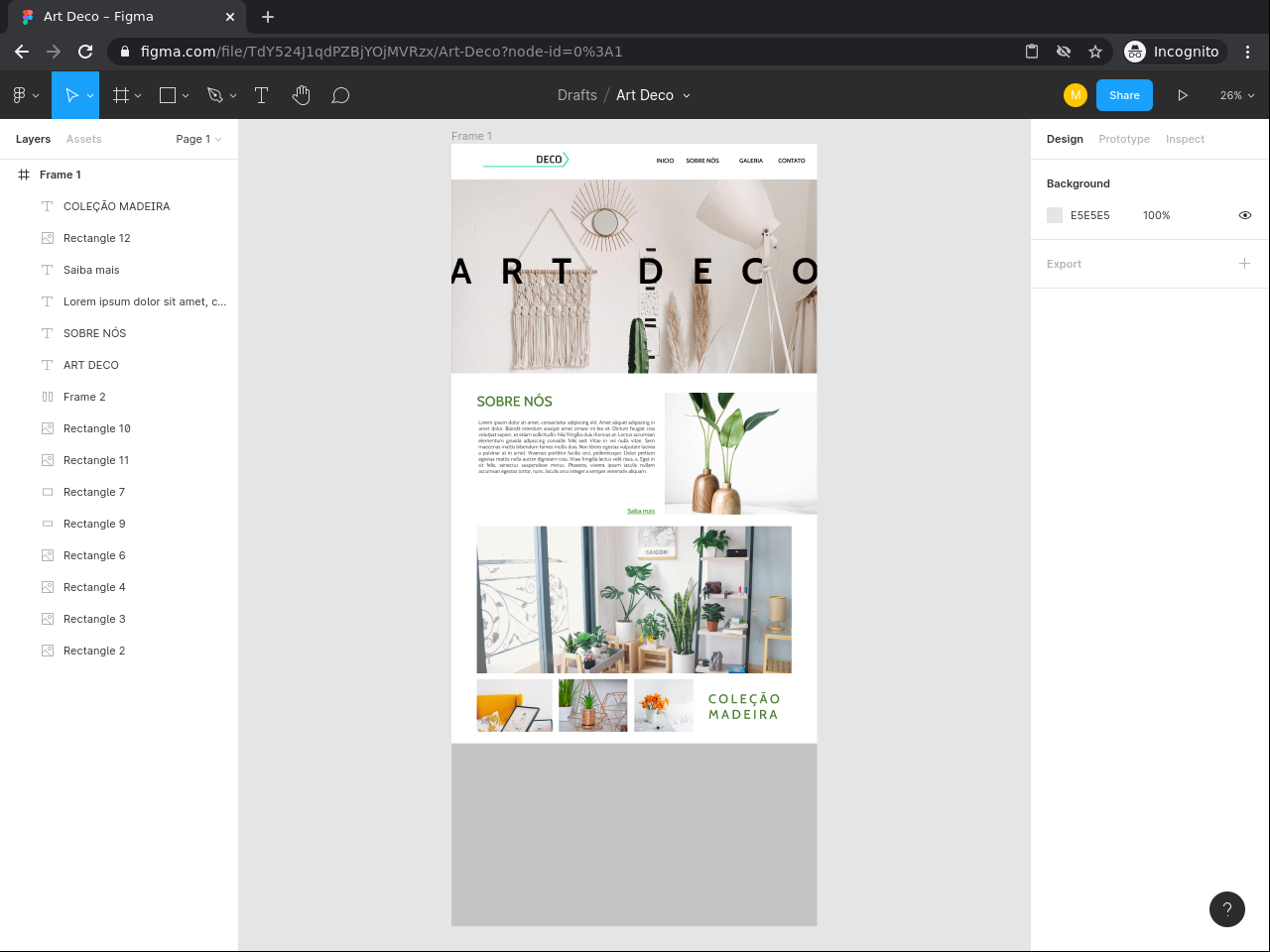The height and width of the screenshot is (952, 1270).
Task: Open a new browser tab
Action: [x=268, y=17]
